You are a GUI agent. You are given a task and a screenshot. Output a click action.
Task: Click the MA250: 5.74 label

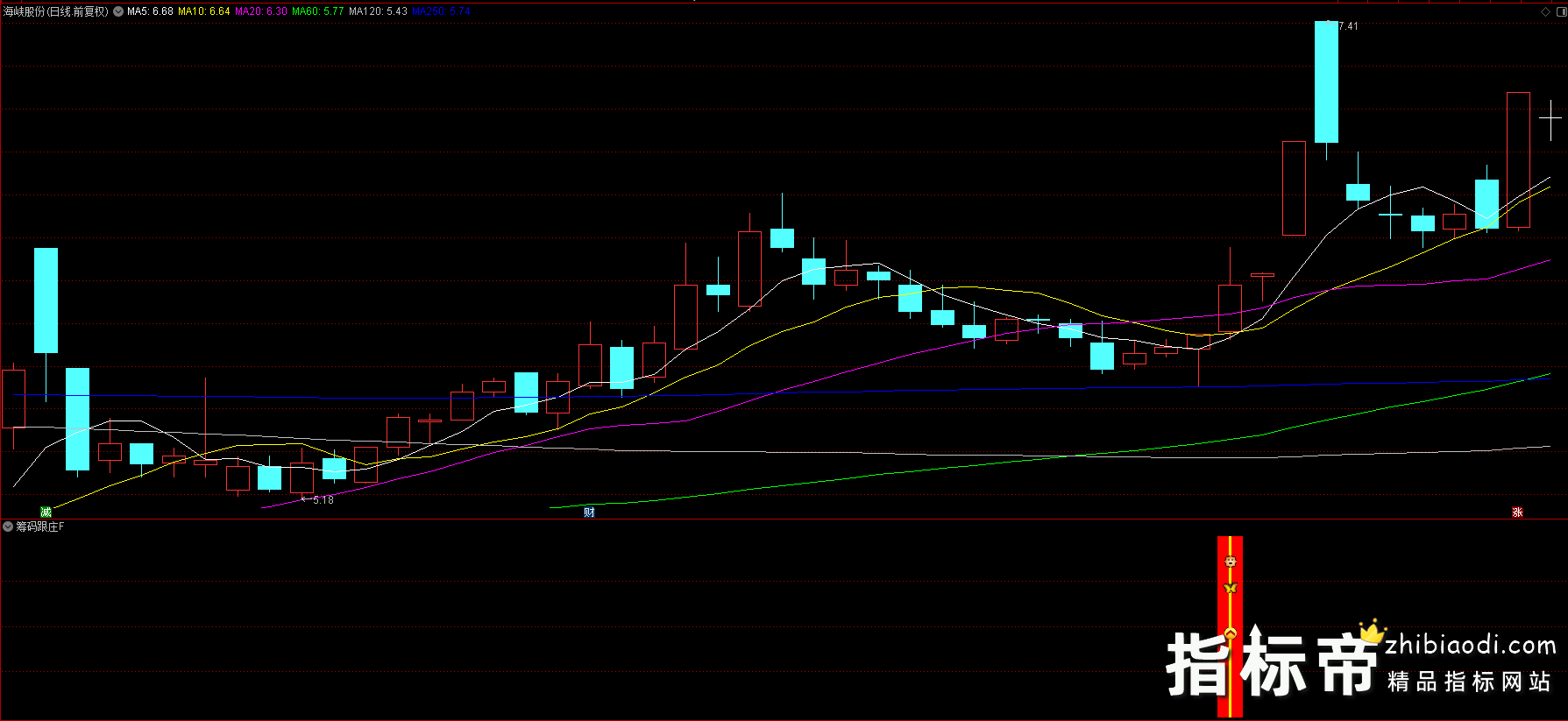(x=441, y=11)
